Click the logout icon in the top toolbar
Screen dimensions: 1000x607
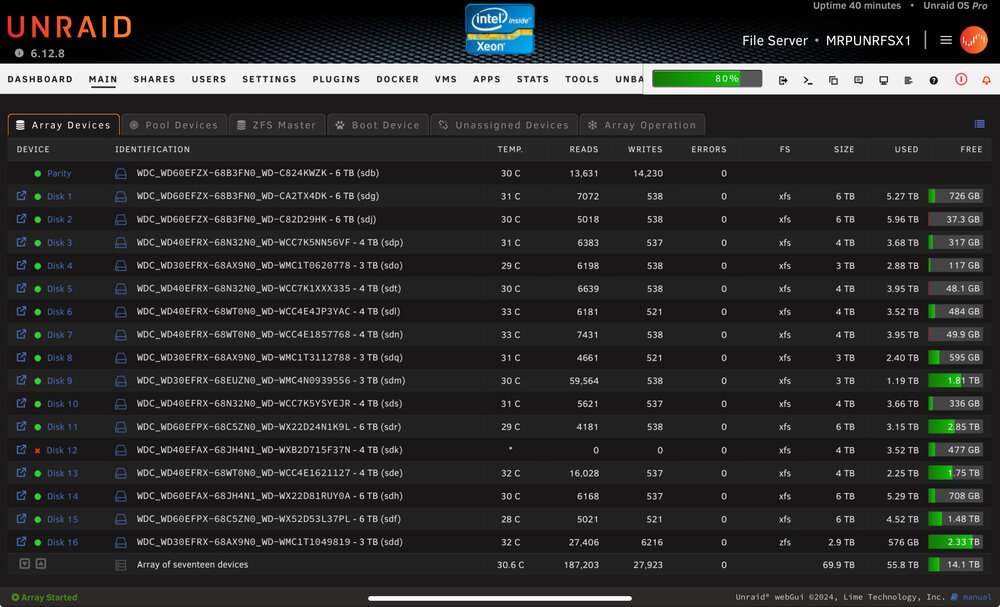pyautogui.click(x=783, y=80)
